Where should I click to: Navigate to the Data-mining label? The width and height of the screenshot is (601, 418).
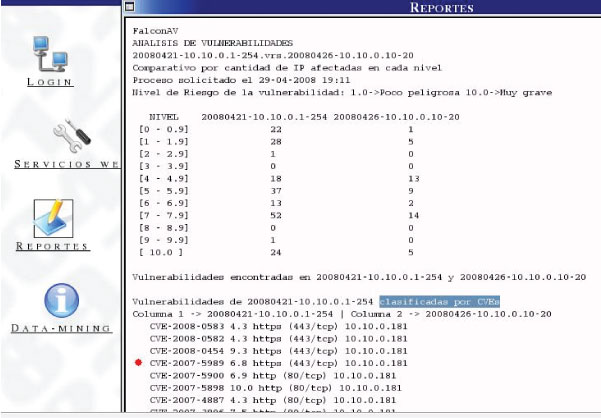pos(59,328)
